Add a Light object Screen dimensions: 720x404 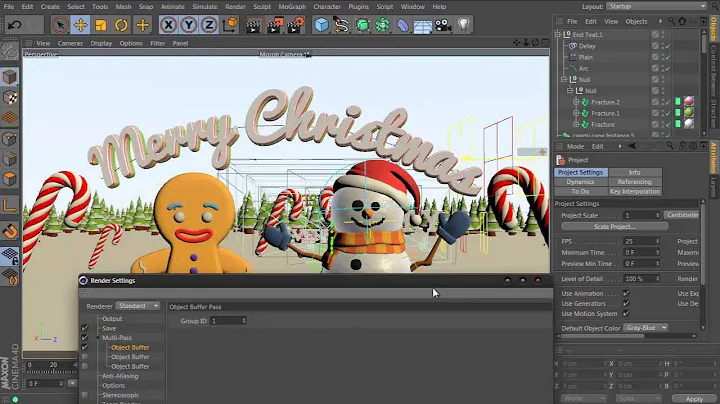coord(463,25)
